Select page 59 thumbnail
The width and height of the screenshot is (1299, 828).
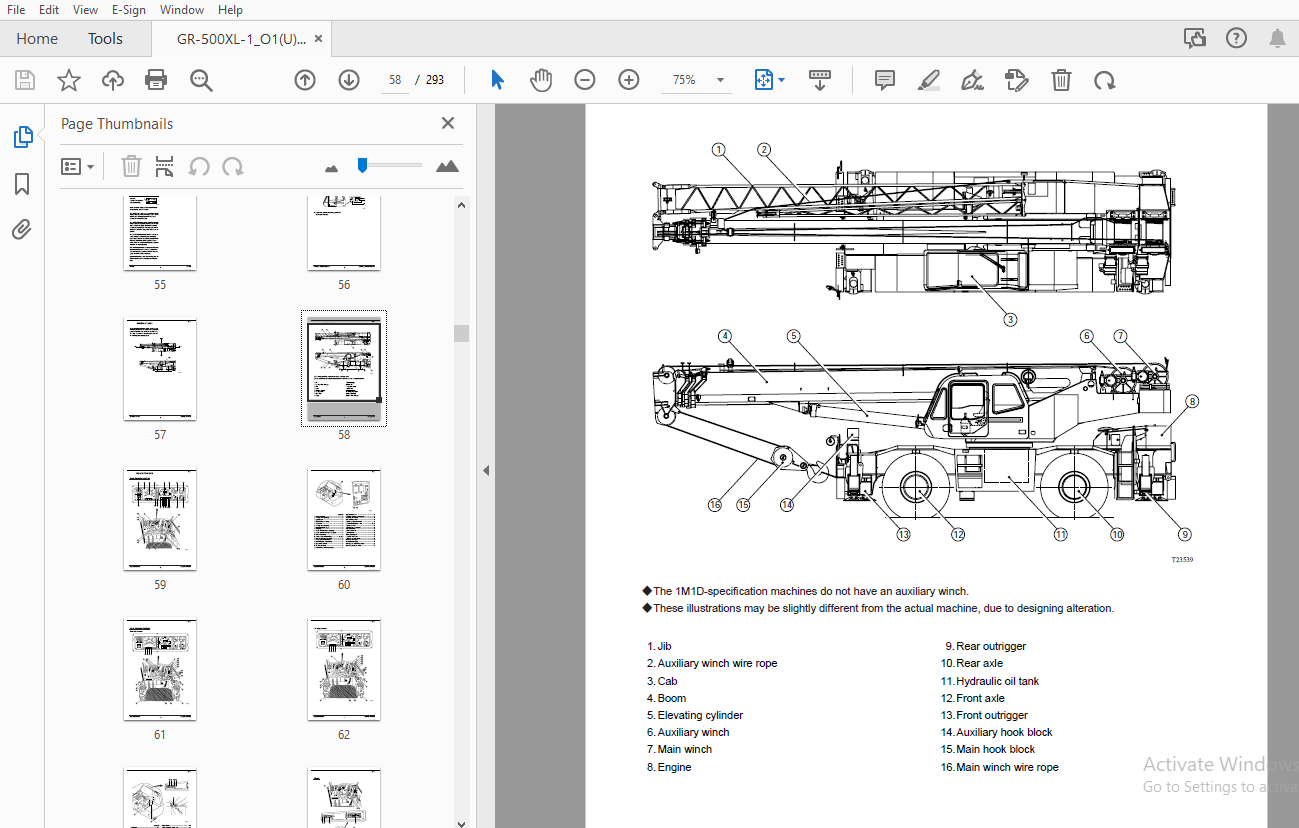coord(160,520)
